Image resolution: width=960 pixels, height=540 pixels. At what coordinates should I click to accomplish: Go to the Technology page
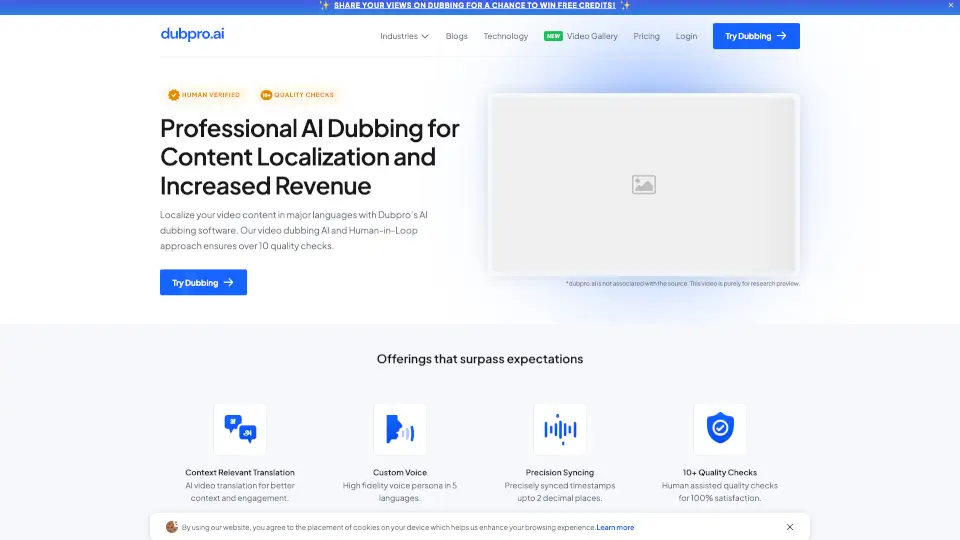pos(506,36)
